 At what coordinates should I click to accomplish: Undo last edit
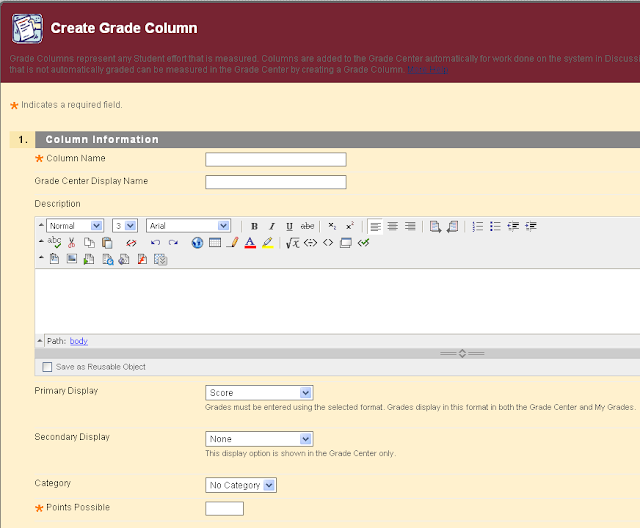(x=155, y=243)
